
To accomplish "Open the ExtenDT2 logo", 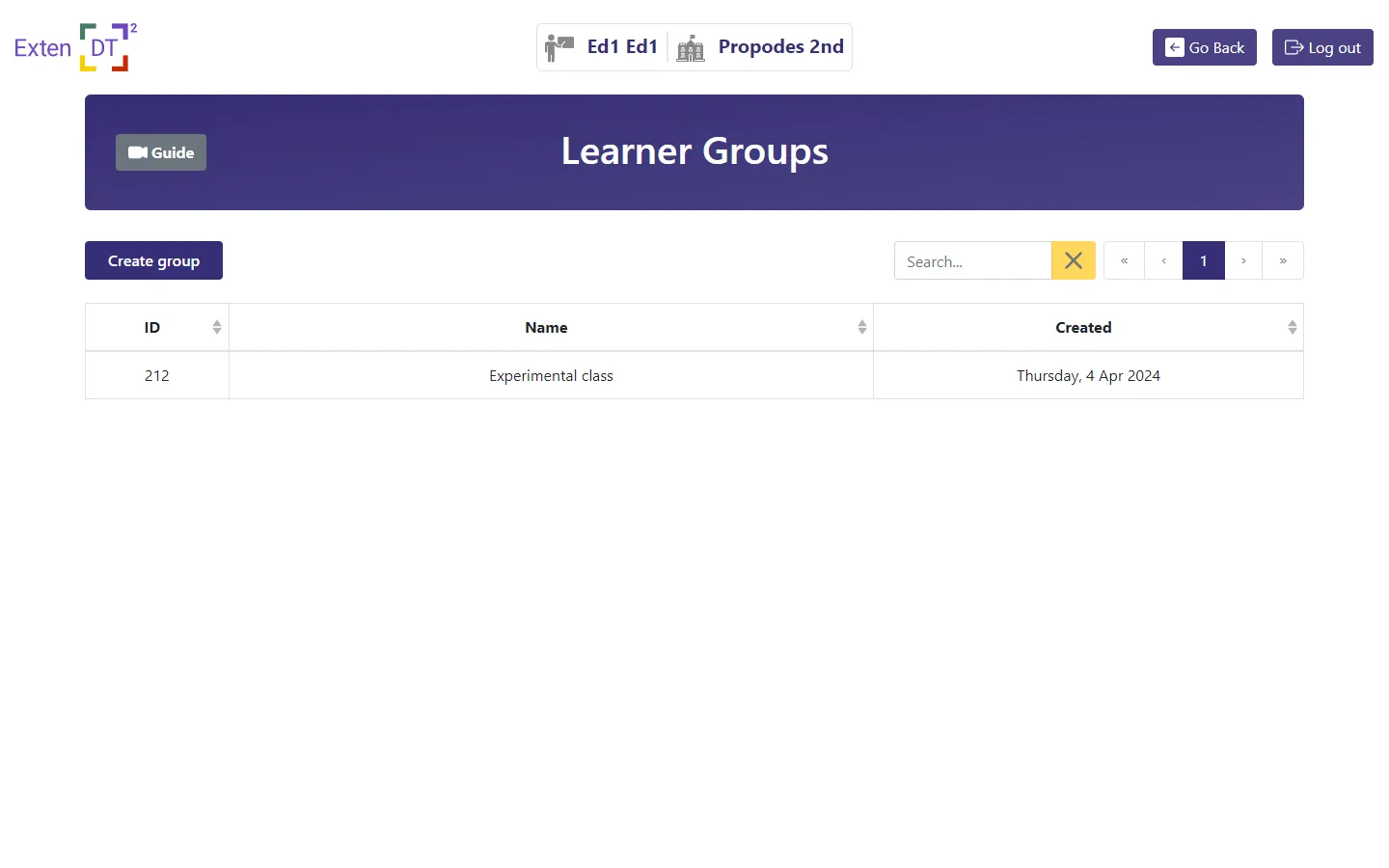I will [x=74, y=45].
